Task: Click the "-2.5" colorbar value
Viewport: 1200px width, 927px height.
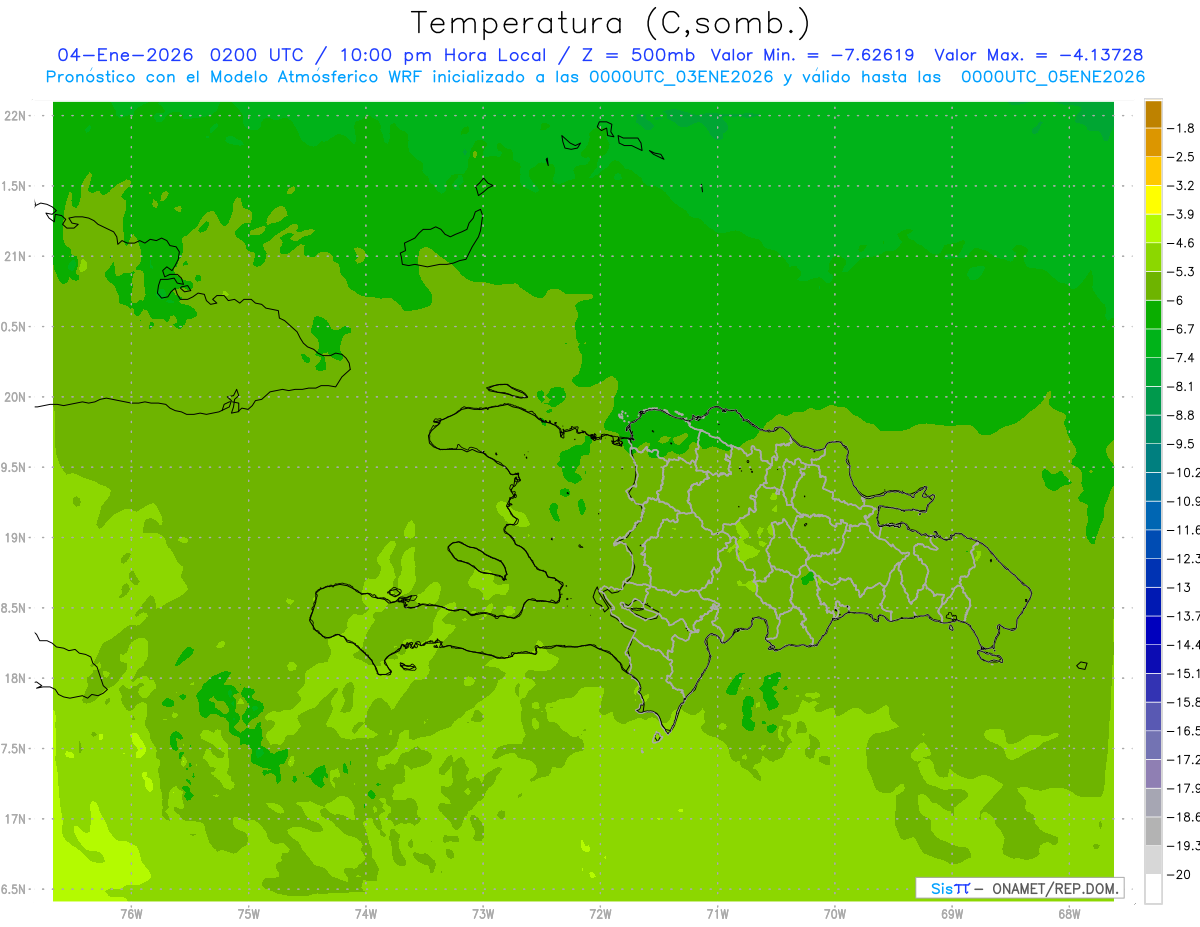Action: point(1181,157)
